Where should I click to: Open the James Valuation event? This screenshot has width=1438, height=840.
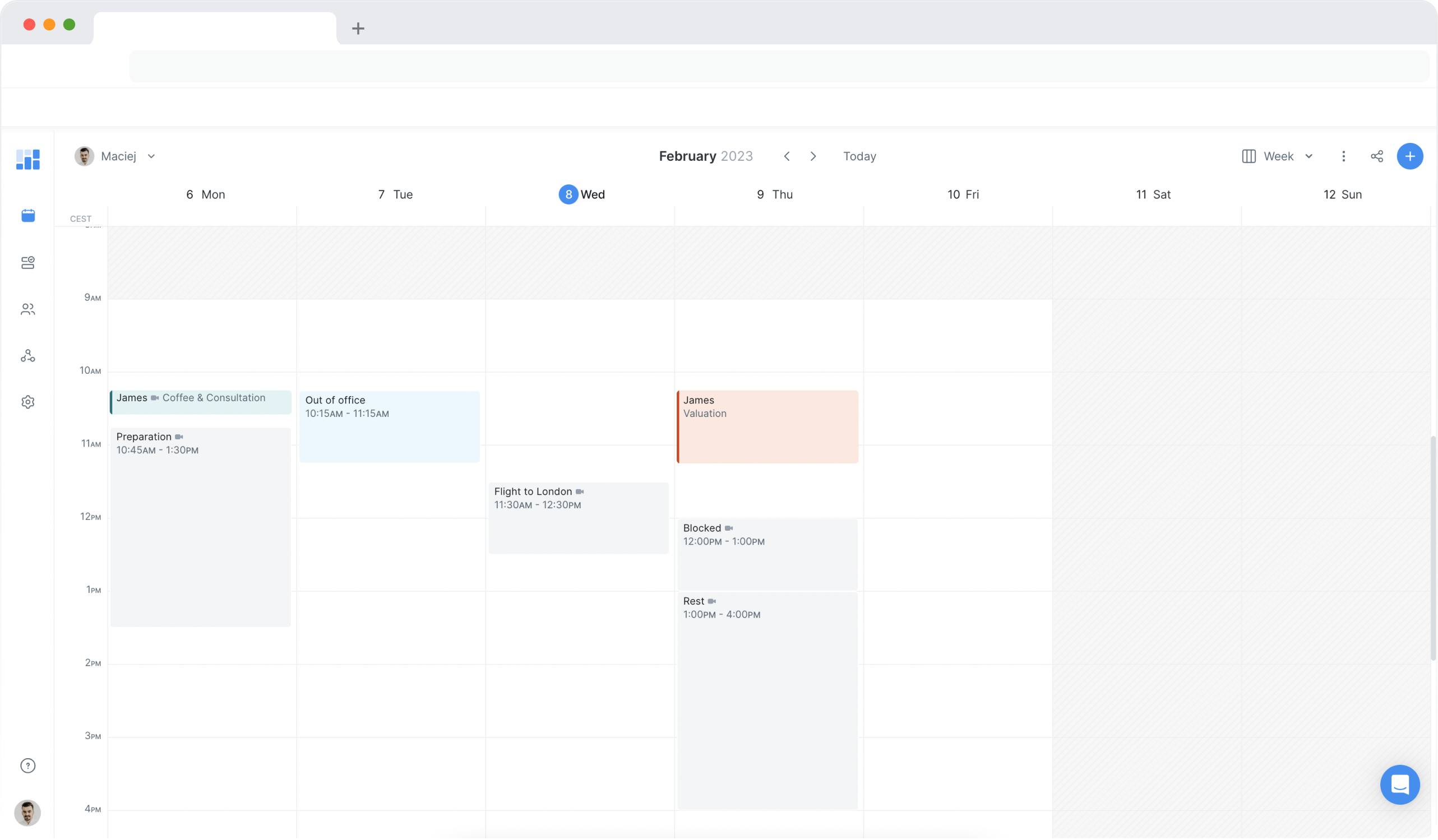(x=768, y=427)
